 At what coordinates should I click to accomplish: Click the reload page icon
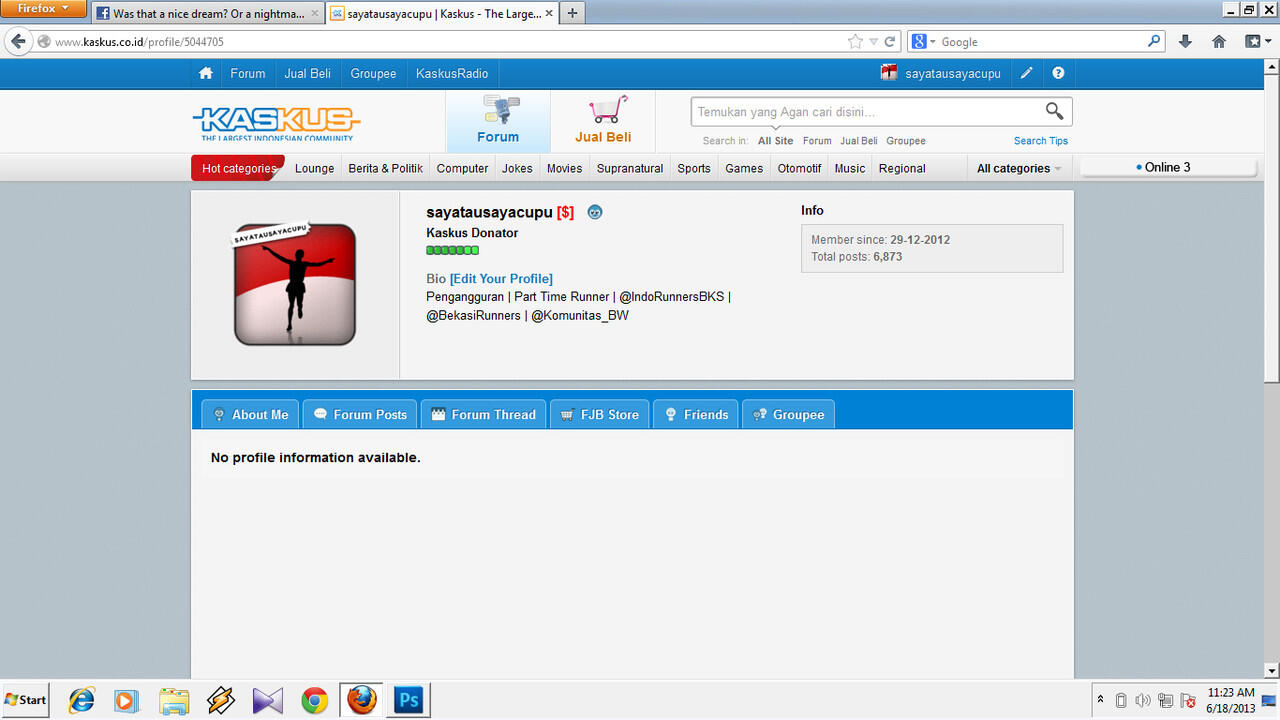point(889,42)
